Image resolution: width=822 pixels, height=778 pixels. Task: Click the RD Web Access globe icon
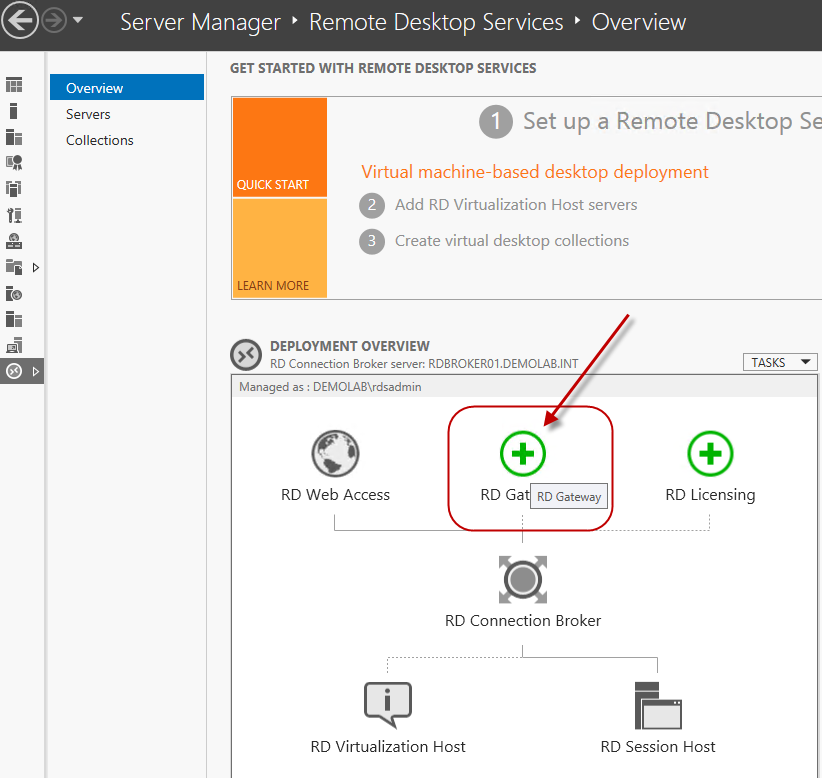click(335, 453)
